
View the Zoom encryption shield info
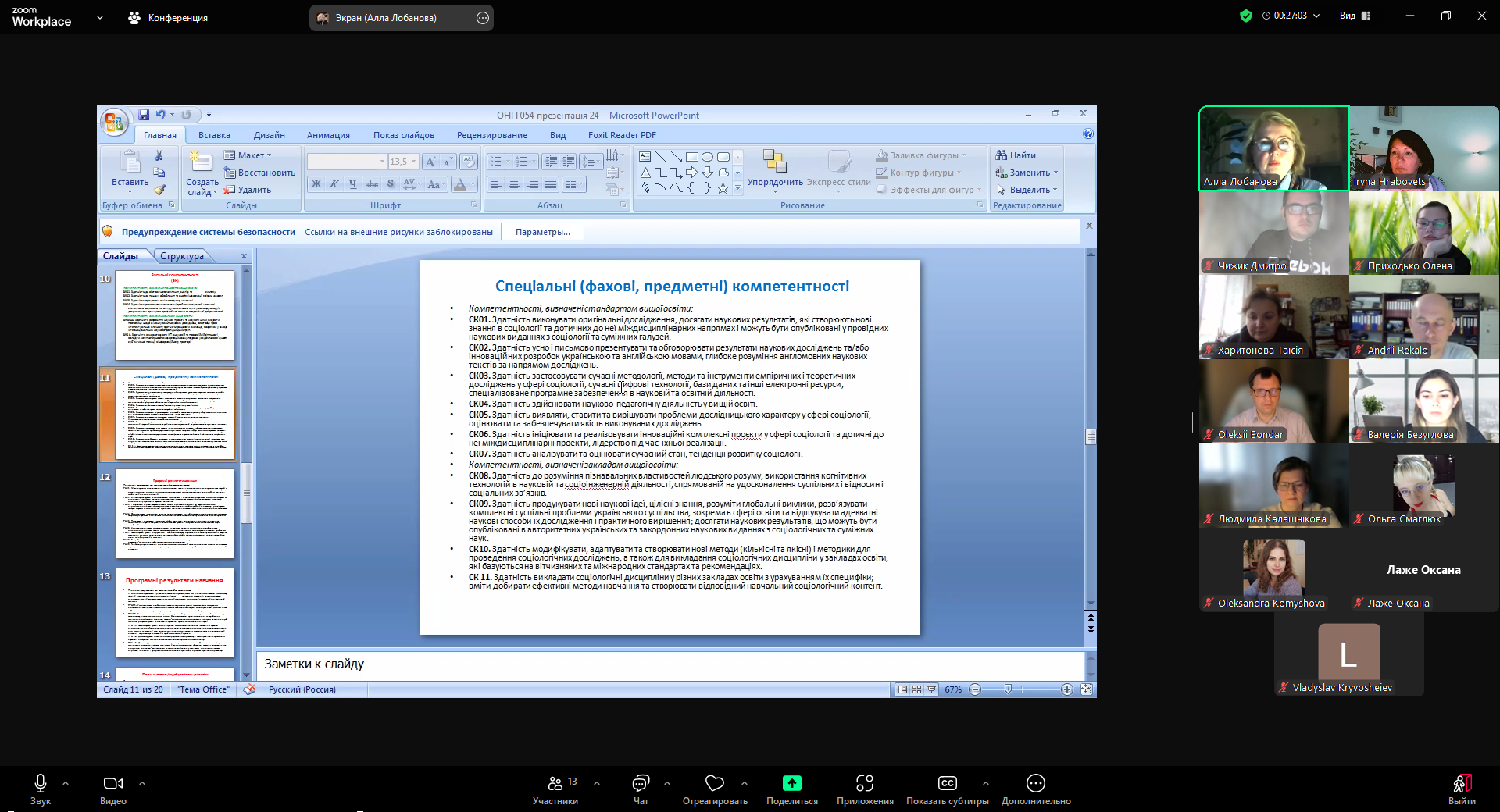1246,16
